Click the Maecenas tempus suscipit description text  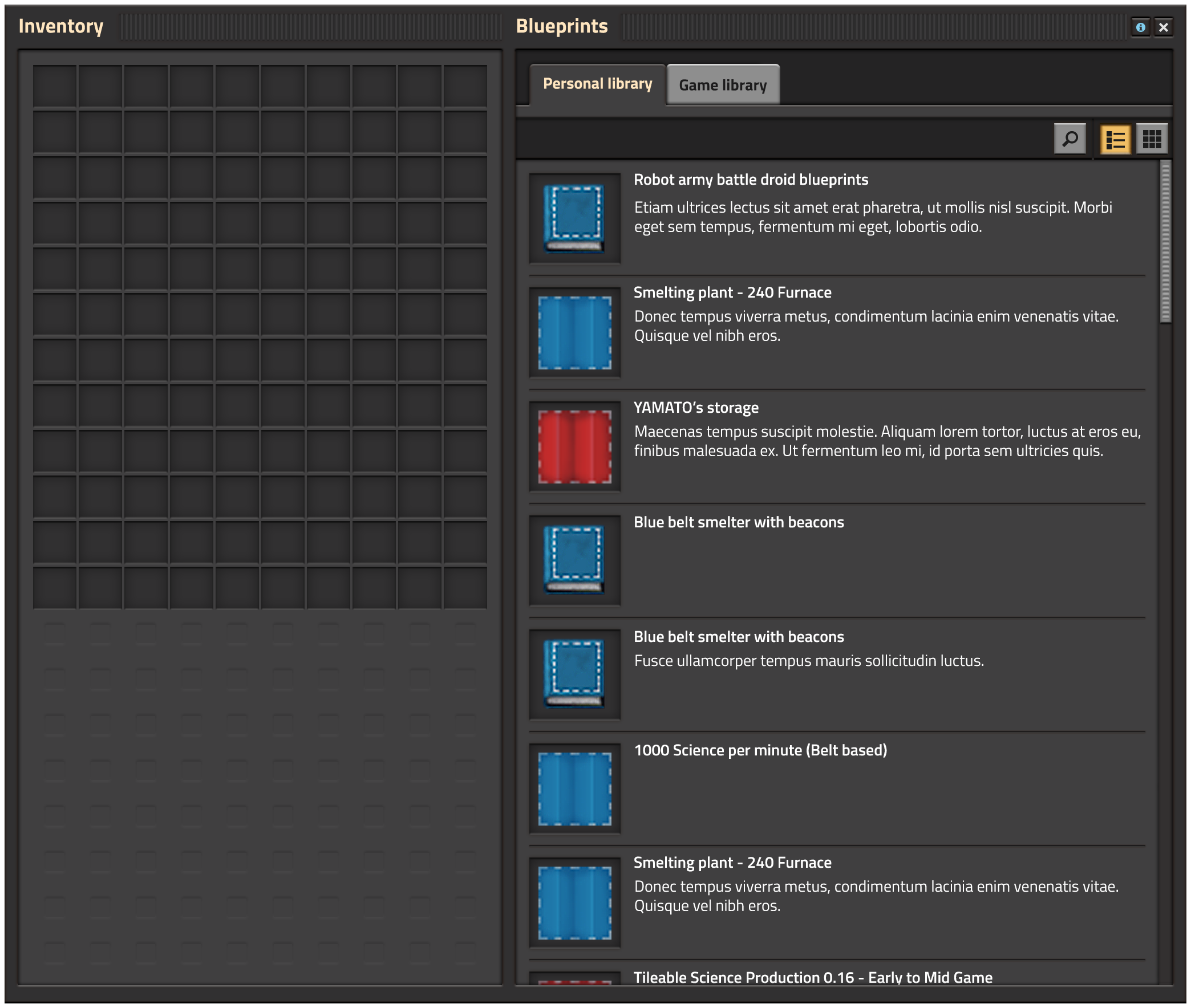[x=887, y=441]
